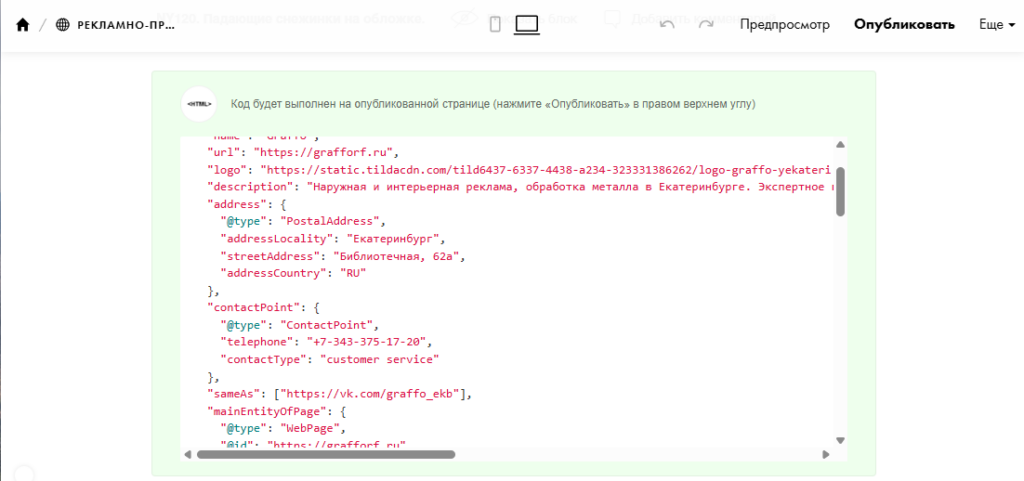Click the globe icon beside the project name

point(63,25)
